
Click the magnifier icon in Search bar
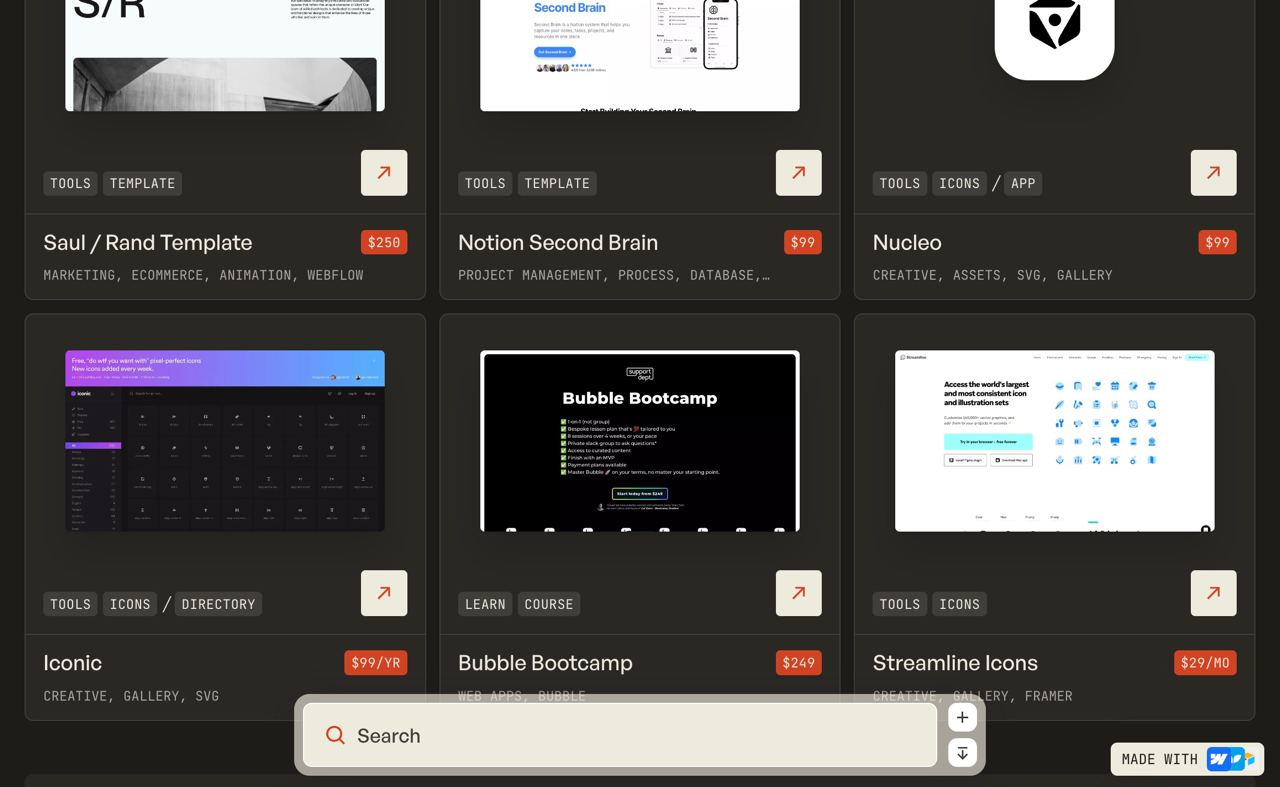point(336,736)
